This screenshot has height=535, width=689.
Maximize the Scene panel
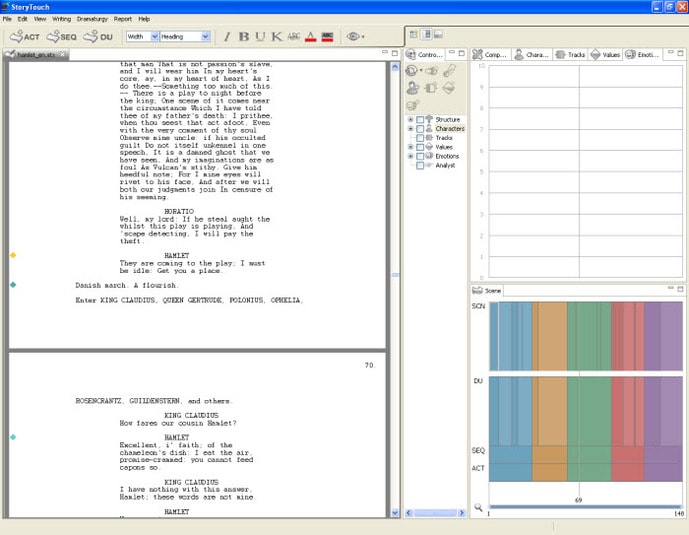click(680, 289)
